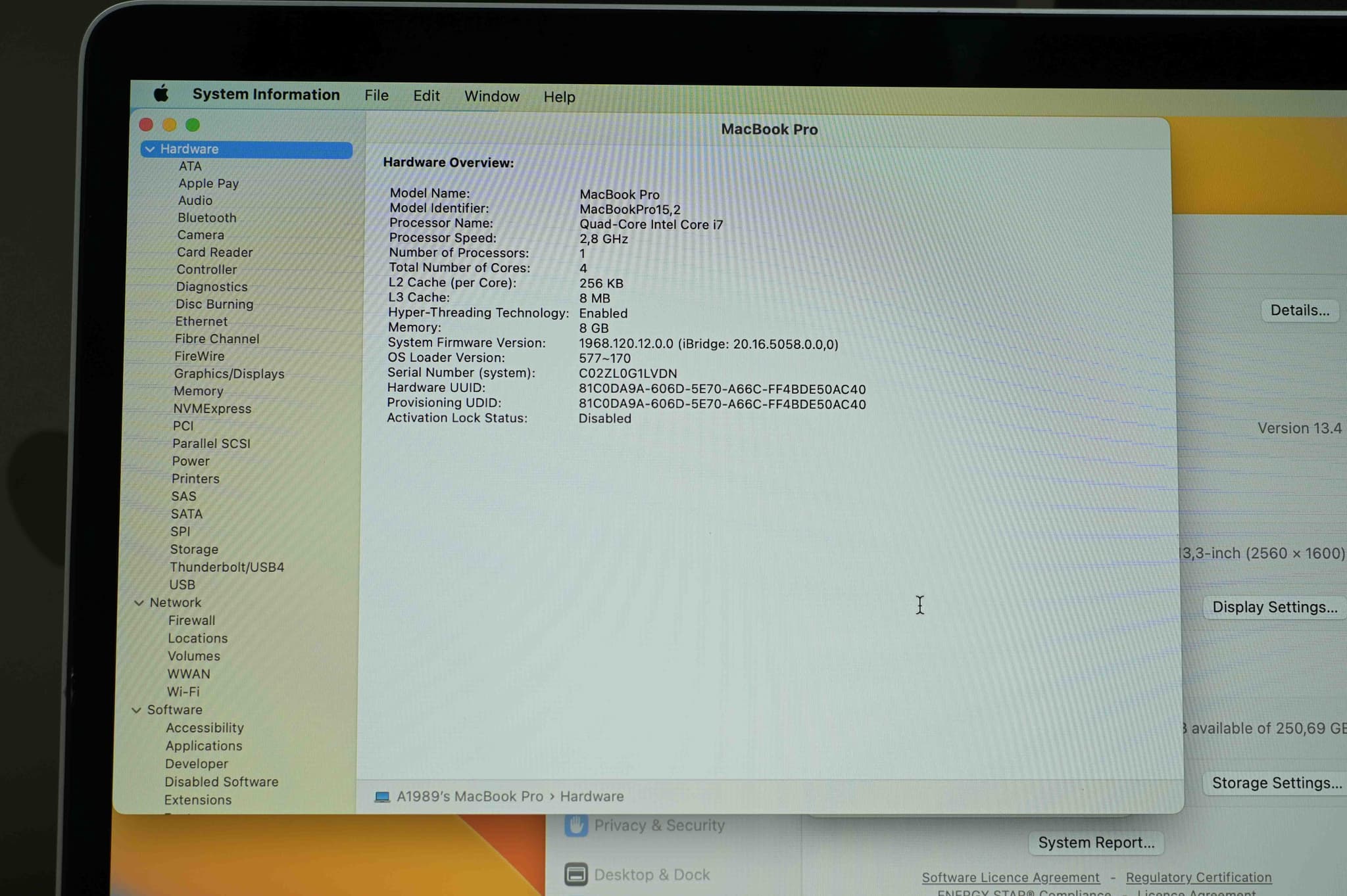
Task: Select Apple Pay in the sidebar
Action: tap(208, 183)
